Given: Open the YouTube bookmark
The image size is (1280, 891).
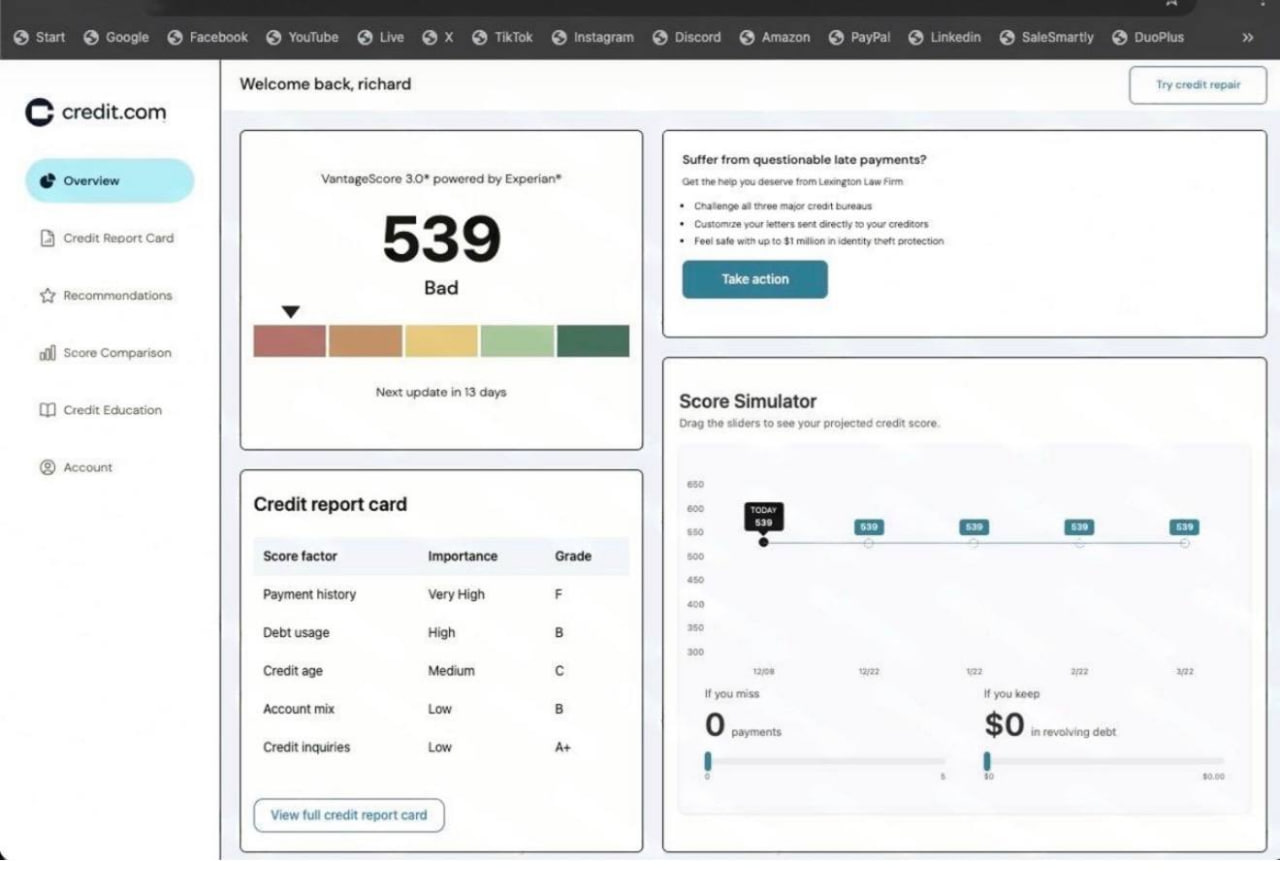Looking at the screenshot, I should tap(303, 37).
